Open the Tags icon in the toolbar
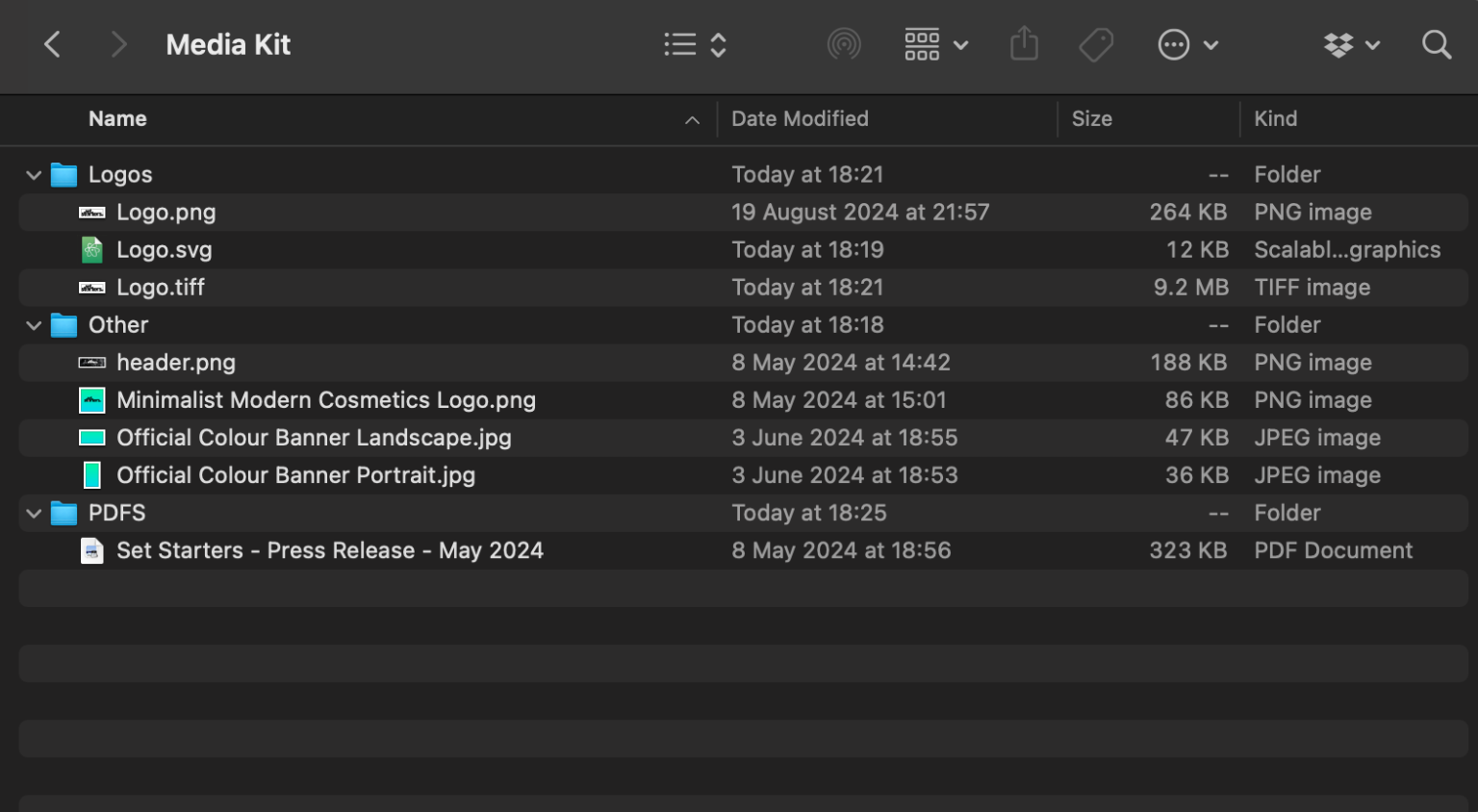This screenshot has height=812, width=1478. [x=1096, y=44]
